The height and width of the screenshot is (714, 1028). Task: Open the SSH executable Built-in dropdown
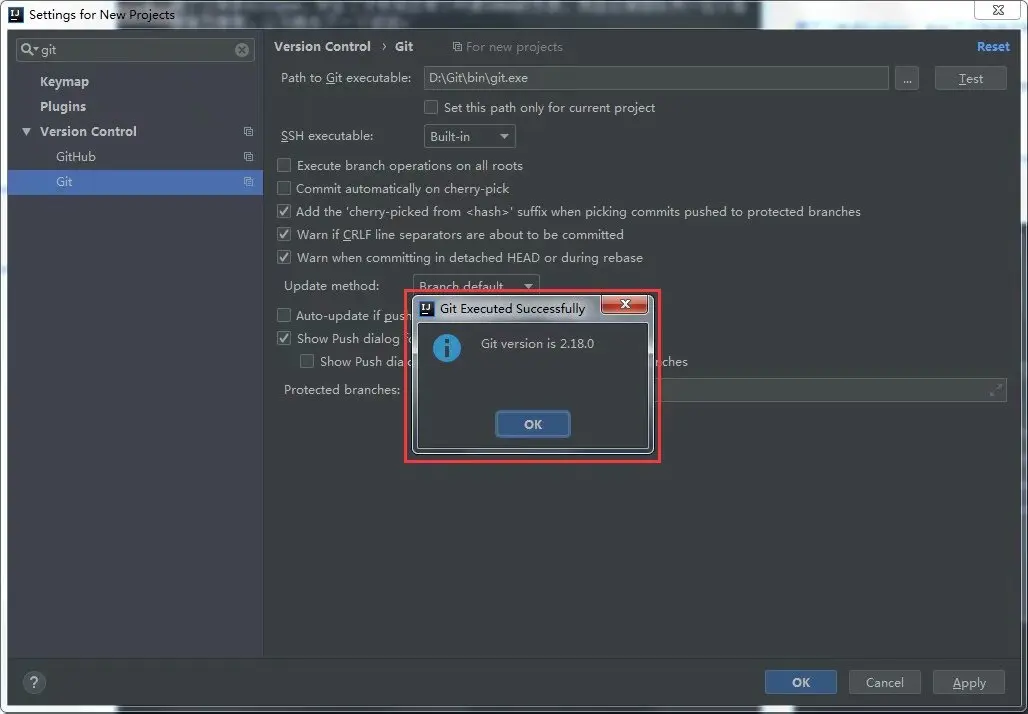pos(469,136)
